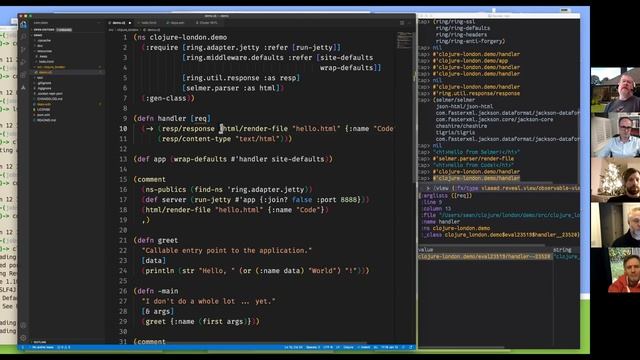Switch to the demo.clj editor tab
Image resolution: width=640 pixels, height=360 pixels.
pos(120,23)
